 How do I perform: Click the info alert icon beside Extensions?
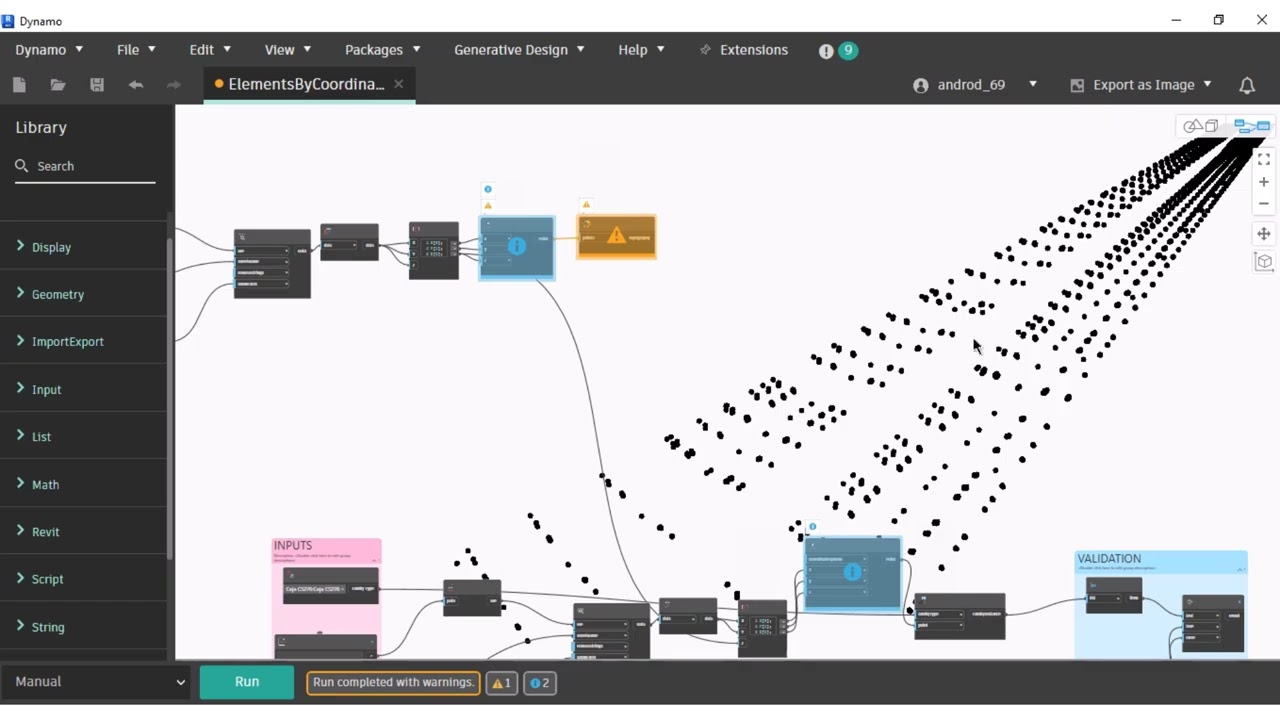click(826, 51)
